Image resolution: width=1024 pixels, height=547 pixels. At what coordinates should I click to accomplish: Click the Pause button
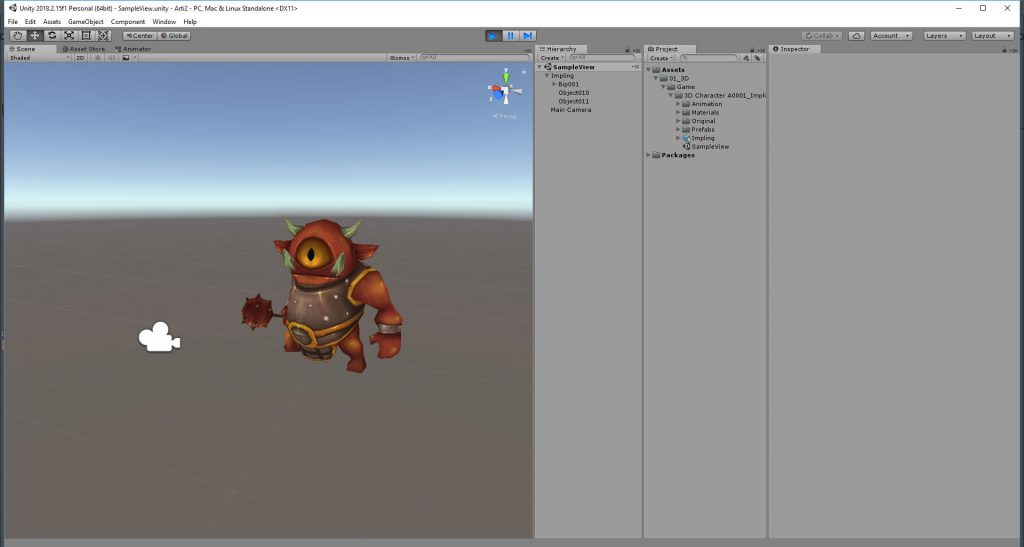[x=511, y=36]
